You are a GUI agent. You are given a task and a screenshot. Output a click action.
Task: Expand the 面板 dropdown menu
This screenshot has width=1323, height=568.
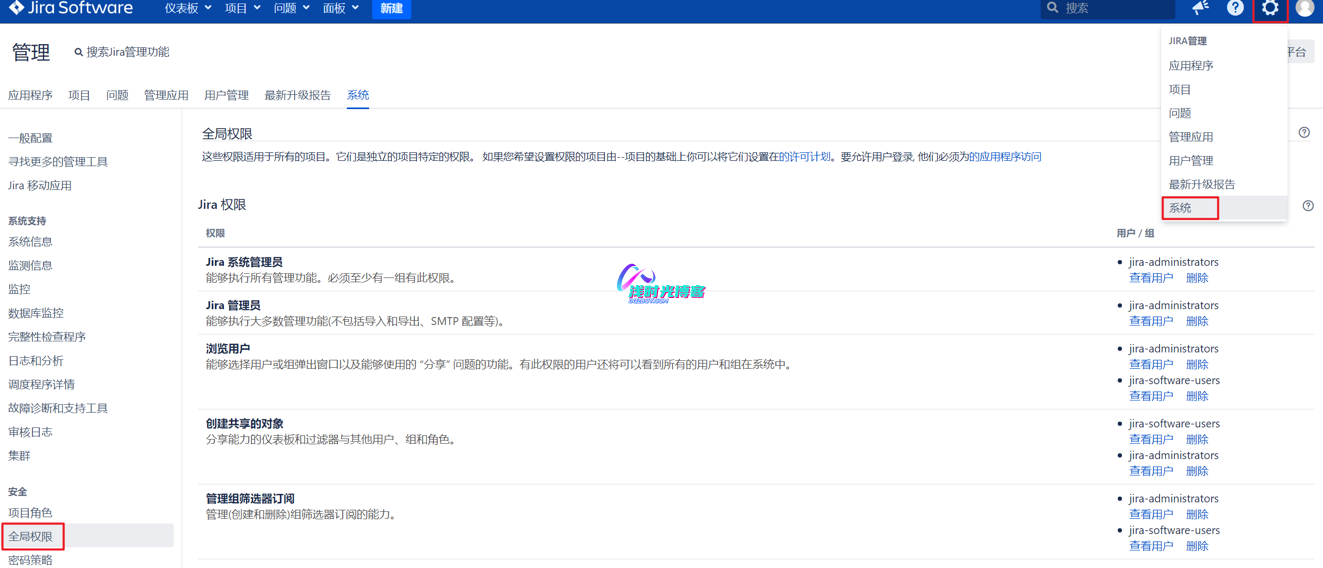click(340, 8)
